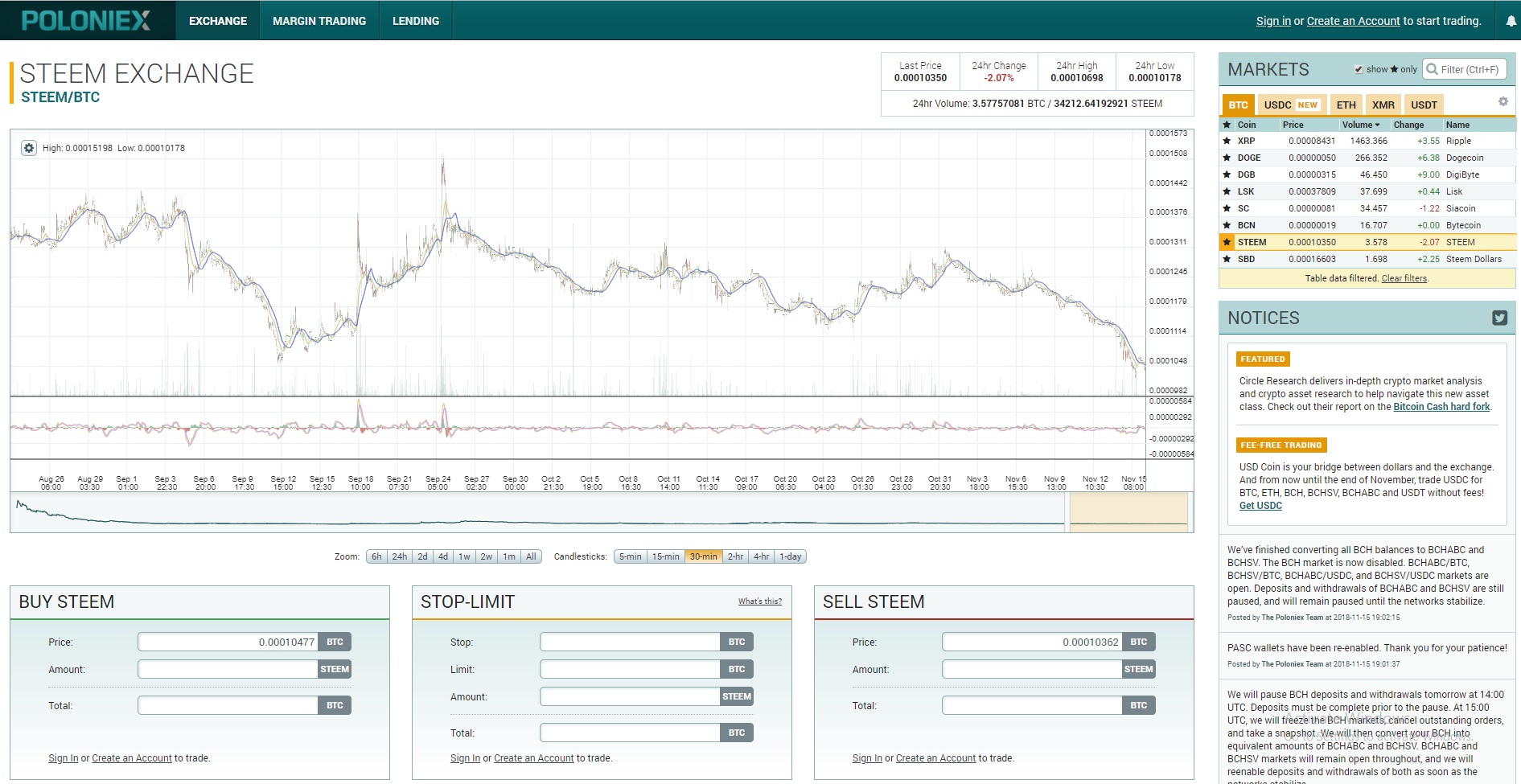
Task: Open chart settings gear icon
Action: pyautogui.click(x=29, y=148)
